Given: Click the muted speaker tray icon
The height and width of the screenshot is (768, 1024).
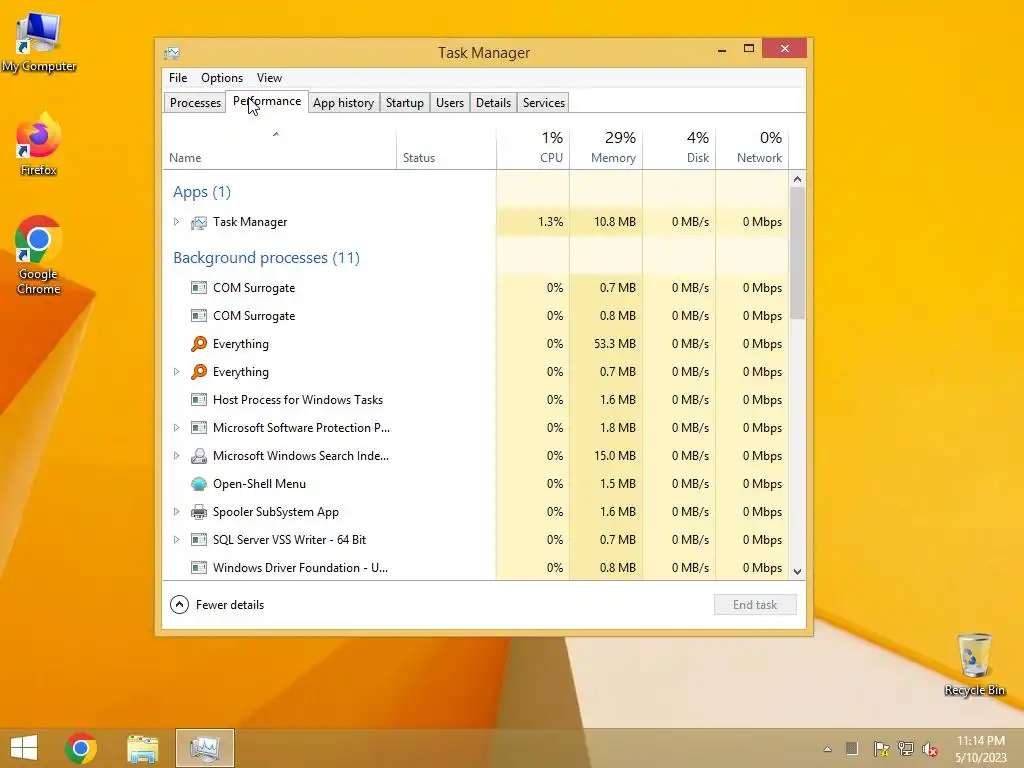Looking at the screenshot, I should pyautogui.click(x=930, y=749).
